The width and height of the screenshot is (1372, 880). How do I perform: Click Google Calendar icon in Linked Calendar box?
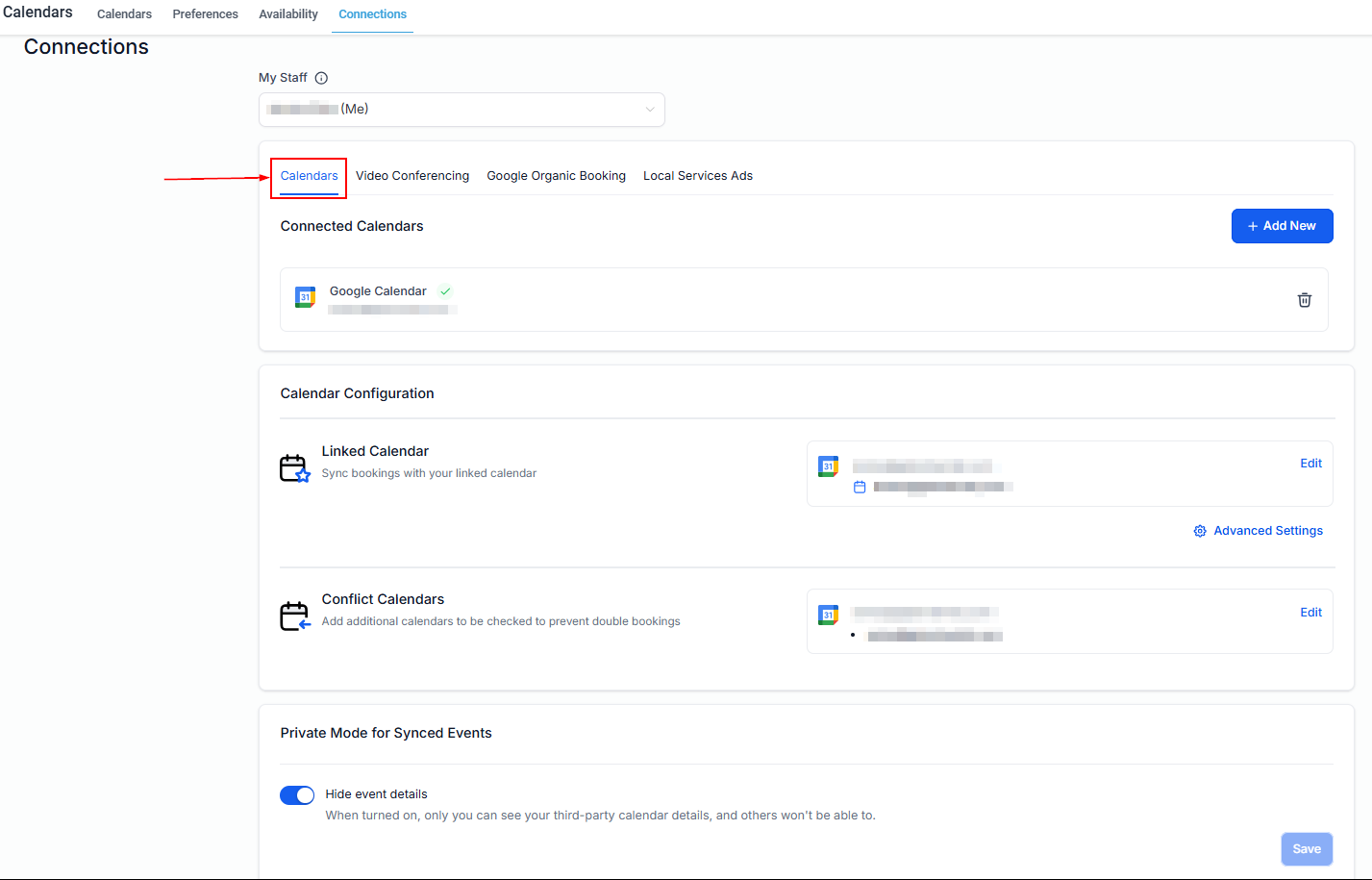[828, 466]
